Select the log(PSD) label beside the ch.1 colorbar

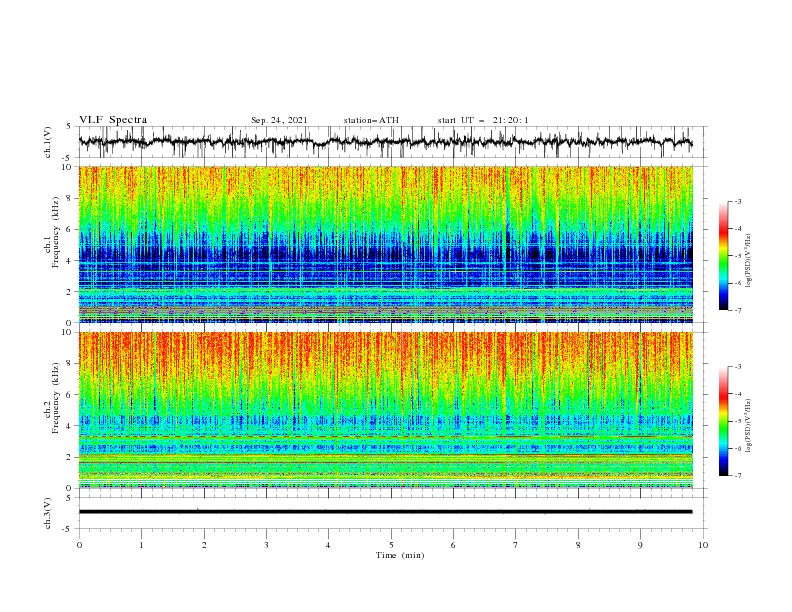[x=748, y=261]
